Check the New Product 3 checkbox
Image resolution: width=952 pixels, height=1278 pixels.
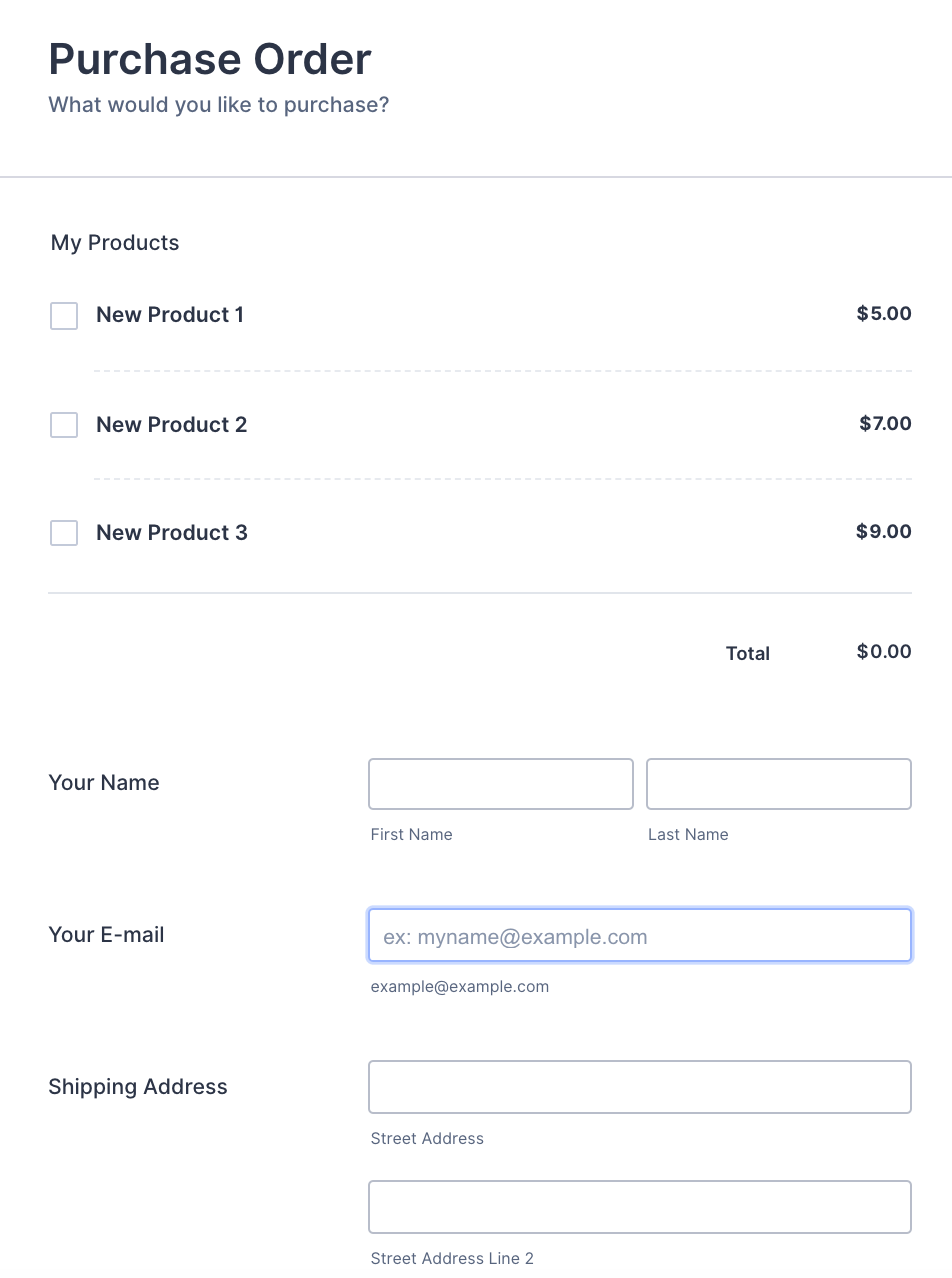(64, 533)
